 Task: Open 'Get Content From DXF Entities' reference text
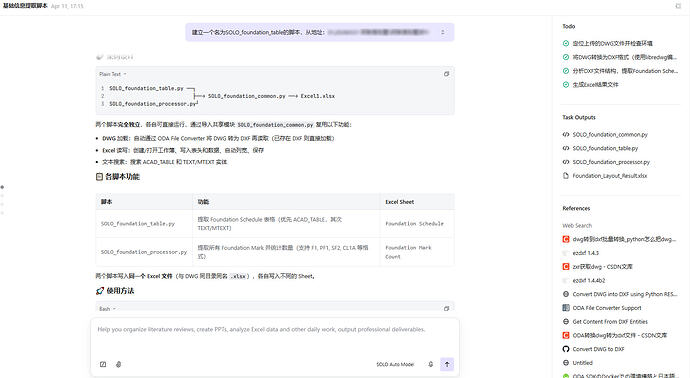(610, 322)
